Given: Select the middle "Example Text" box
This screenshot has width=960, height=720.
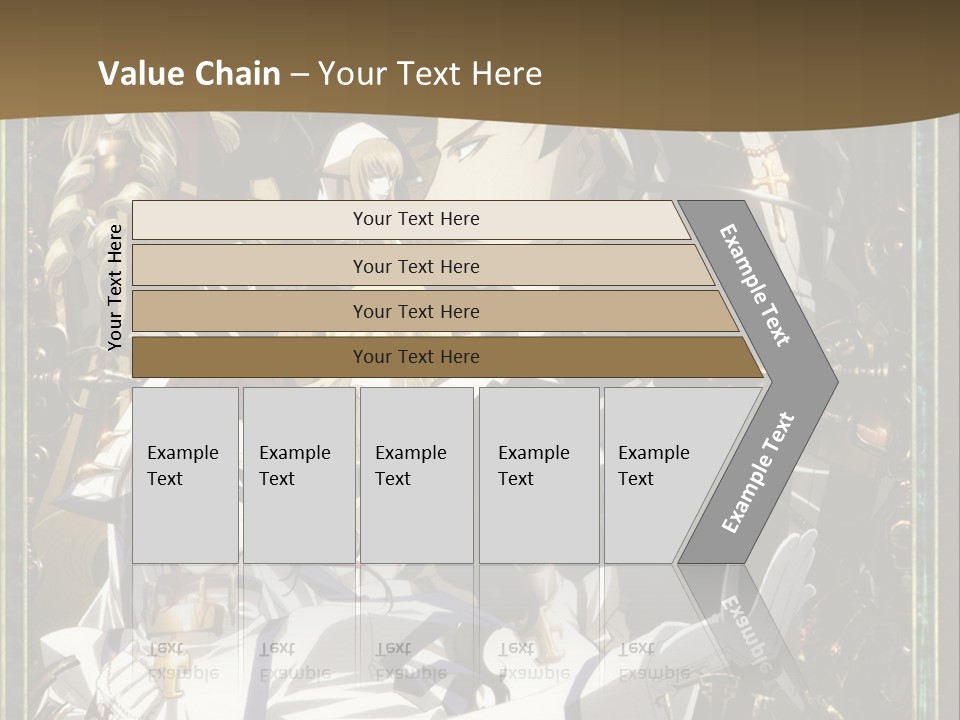Looking at the screenshot, I should point(416,475).
